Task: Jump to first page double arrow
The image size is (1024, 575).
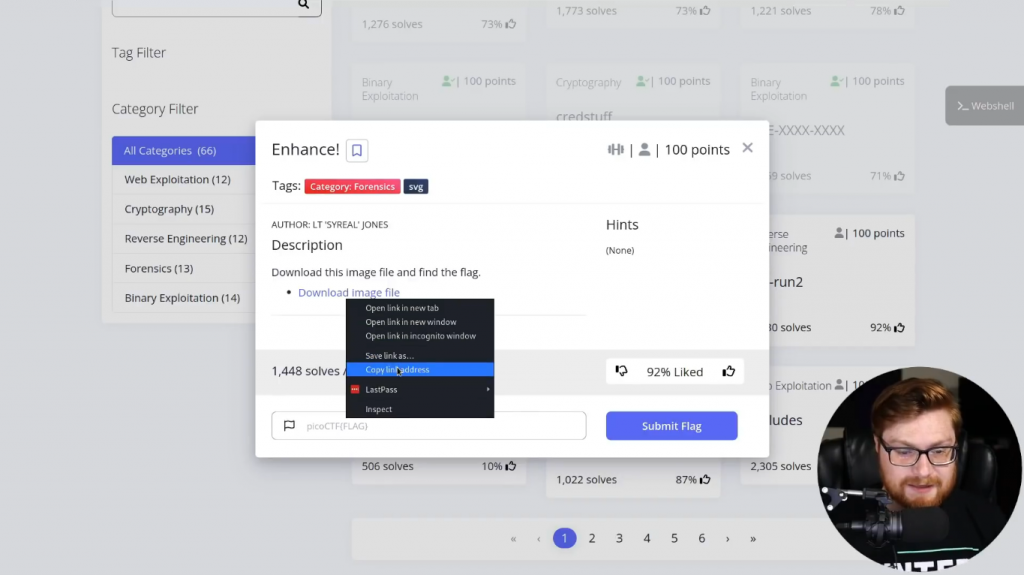Action: [x=513, y=539]
